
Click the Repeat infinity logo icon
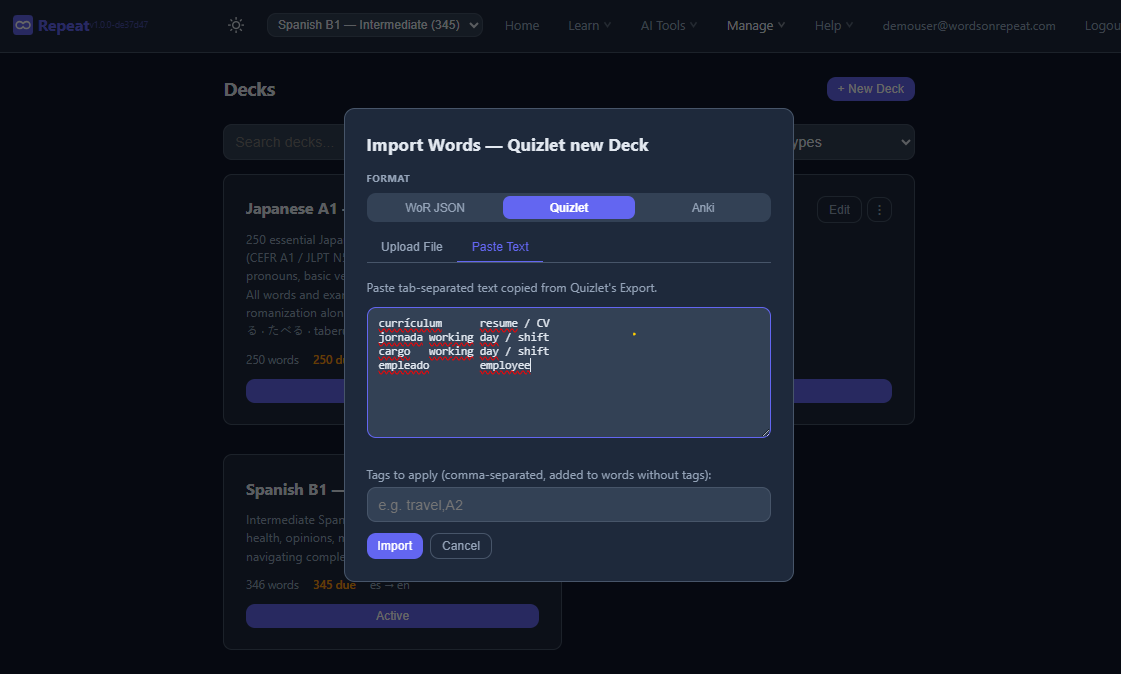[x=23, y=26]
